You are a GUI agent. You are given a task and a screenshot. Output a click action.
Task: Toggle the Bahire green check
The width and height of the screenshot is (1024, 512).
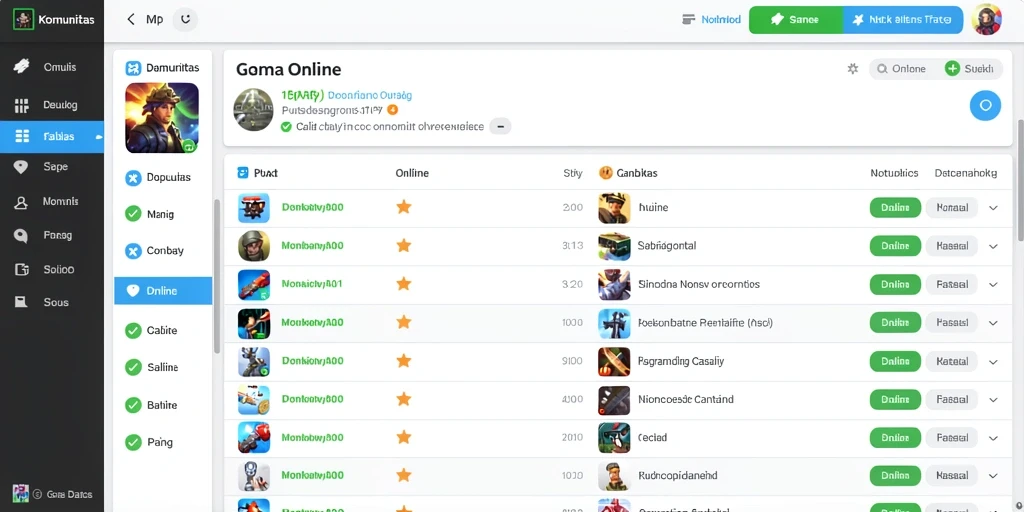click(x=133, y=405)
